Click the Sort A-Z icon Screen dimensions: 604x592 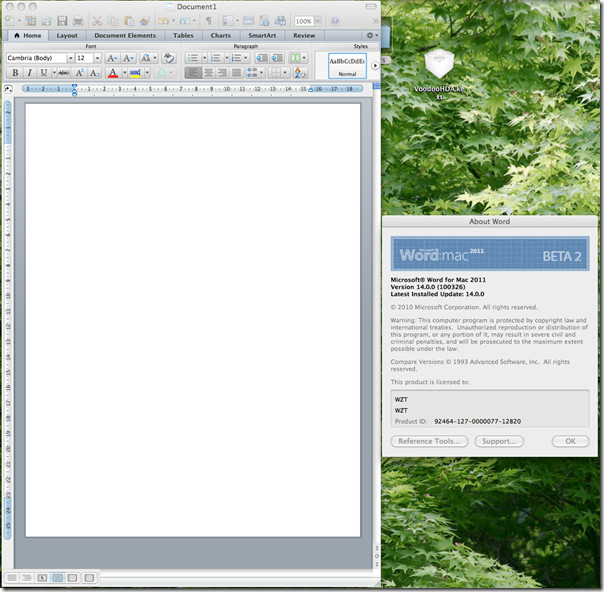tap(300, 72)
